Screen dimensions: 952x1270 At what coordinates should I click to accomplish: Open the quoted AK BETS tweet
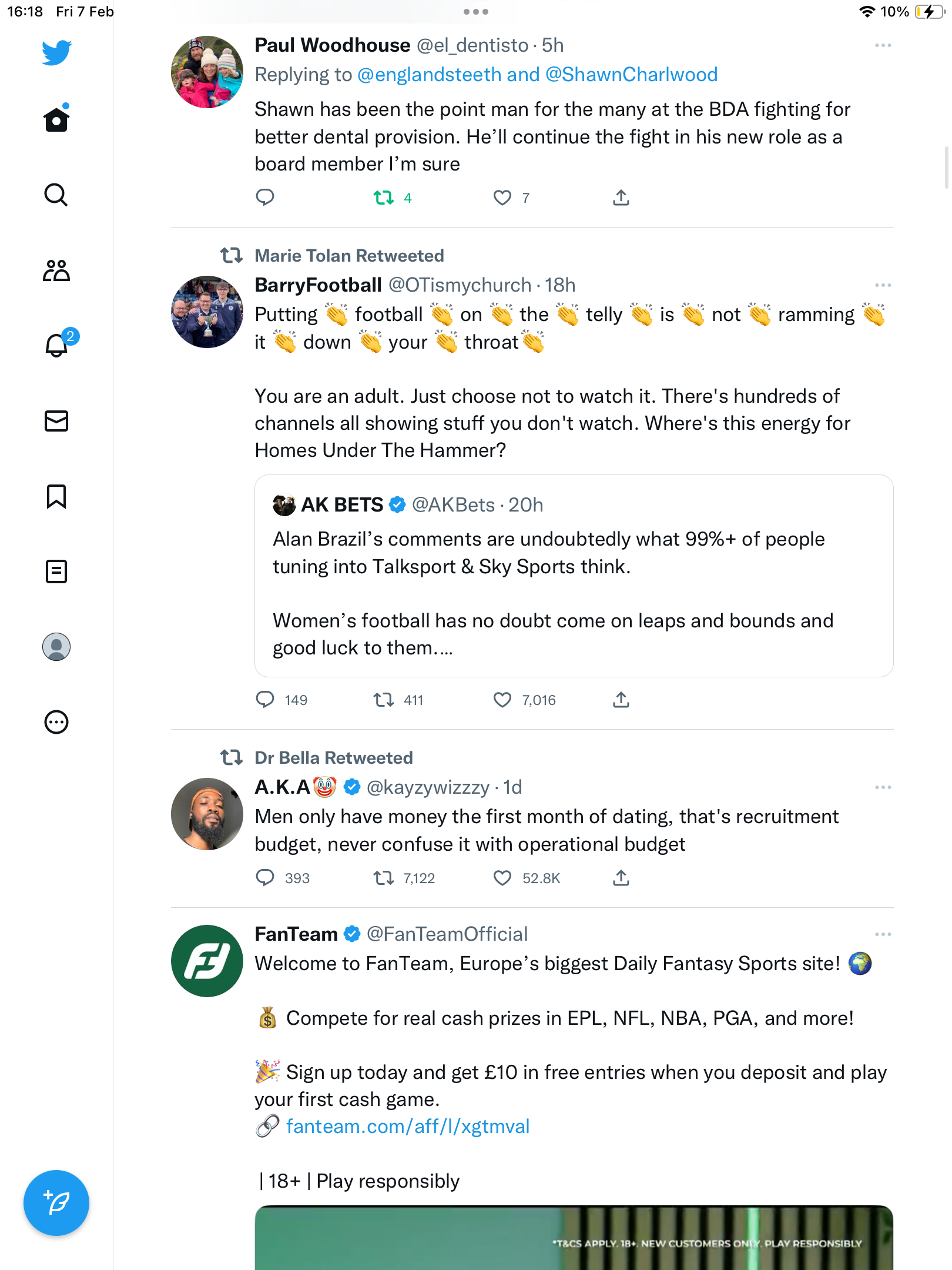tap(574, 576)
